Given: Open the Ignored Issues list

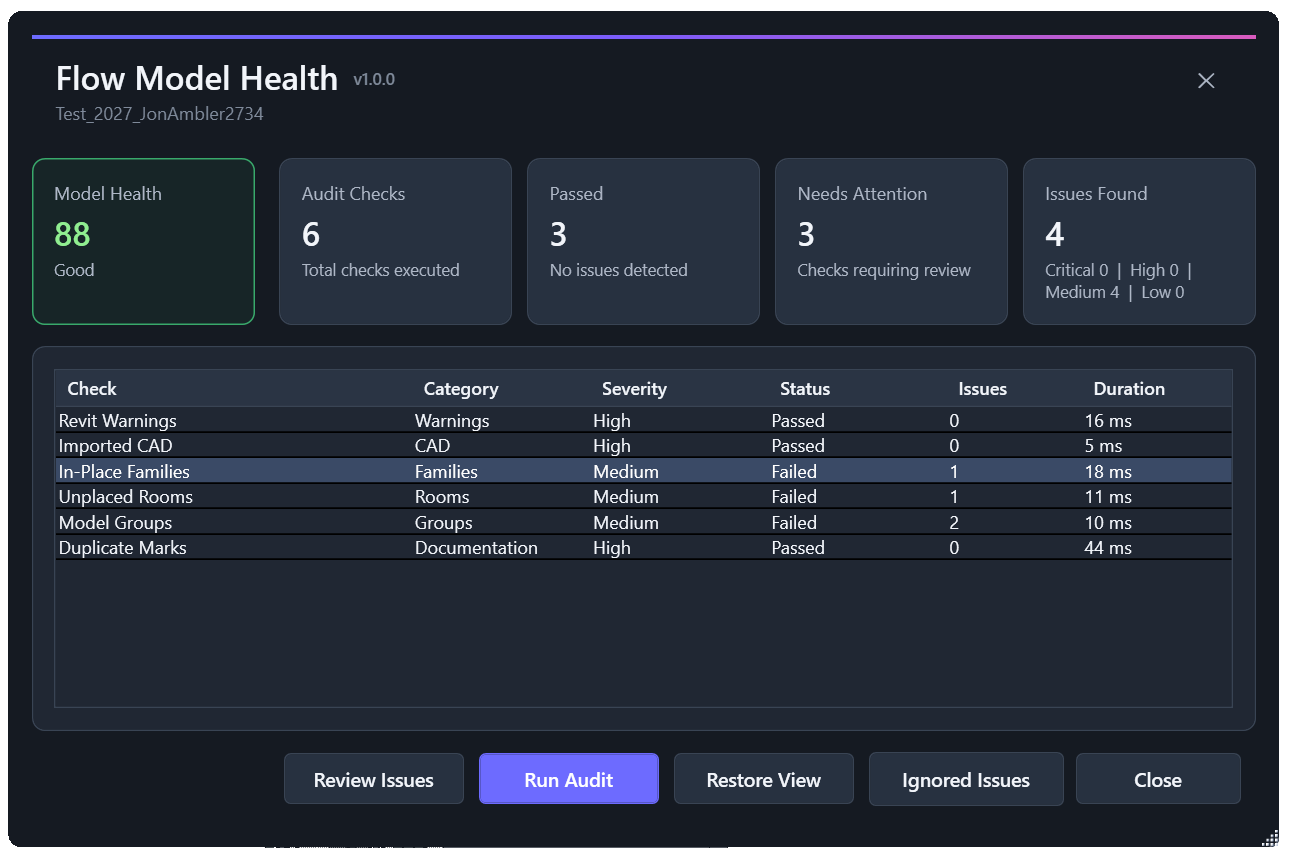Looking at the screenshot, I should (966, 779).
